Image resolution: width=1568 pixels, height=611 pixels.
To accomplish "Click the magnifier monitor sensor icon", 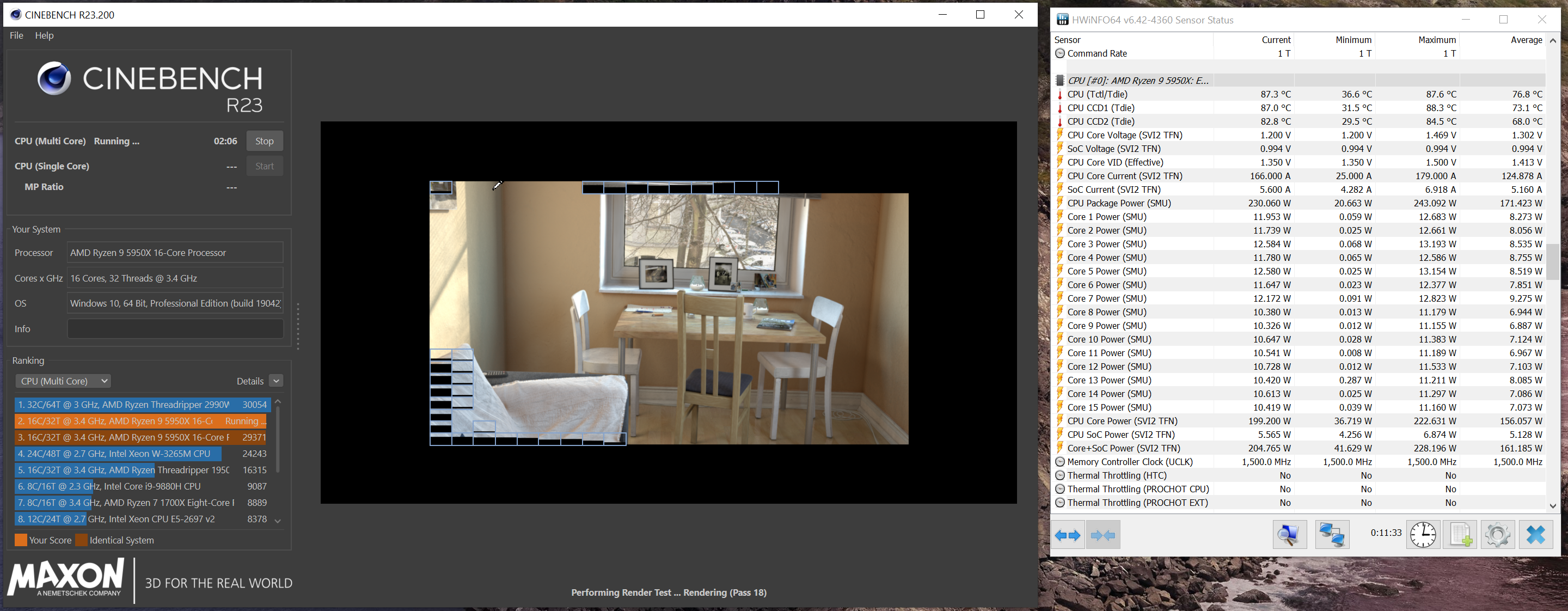I will tap(1289, 535).
